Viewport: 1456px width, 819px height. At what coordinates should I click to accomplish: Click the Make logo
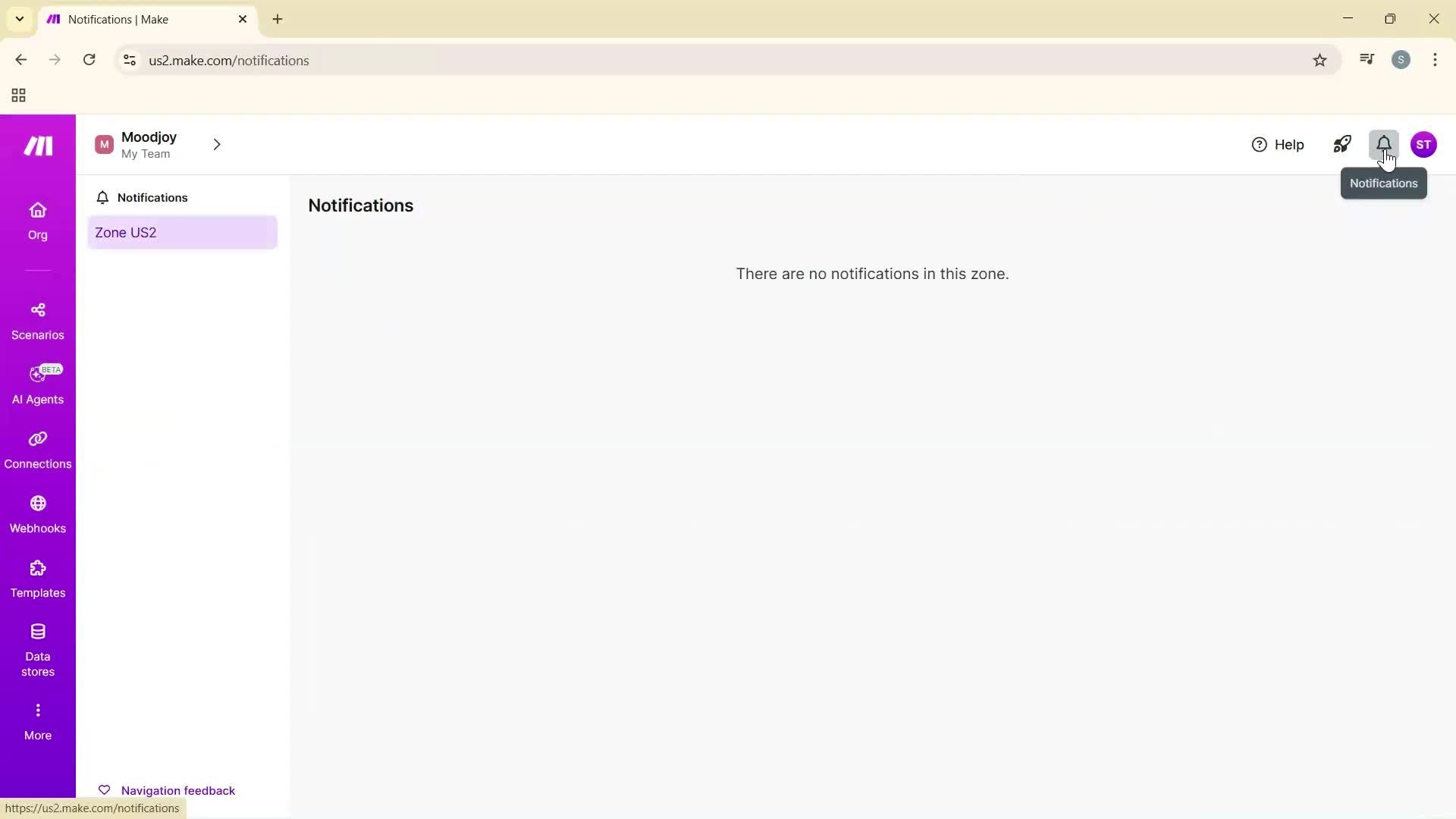tap(37, 146)
